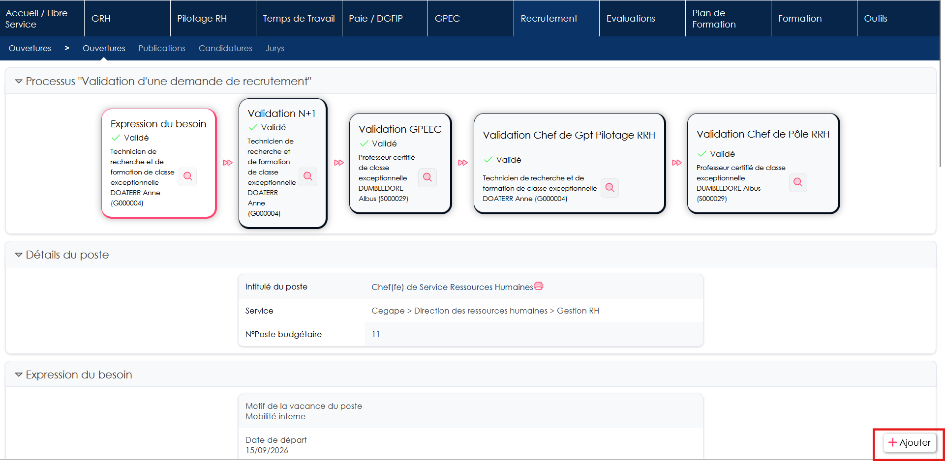The image size is (945, 461).
Task: Select Validation Chef de Gpt Pilotage RRH card
Action: click(570, 163)
